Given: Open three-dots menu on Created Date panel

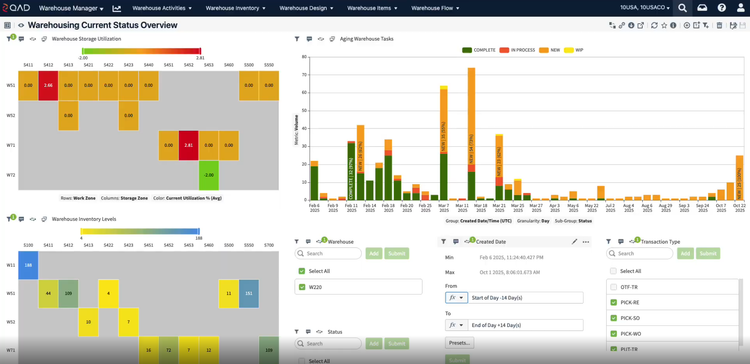Looking at the screenshot, I should (x=585, y=242).
